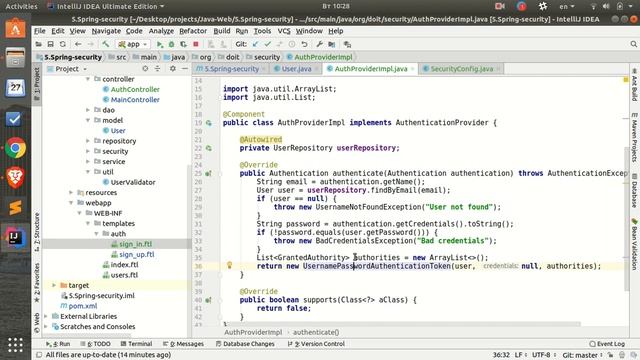Viewport: 640px width, 360px height.
Task: Expand External Libraries node
Action: click(x=46, y=316)
